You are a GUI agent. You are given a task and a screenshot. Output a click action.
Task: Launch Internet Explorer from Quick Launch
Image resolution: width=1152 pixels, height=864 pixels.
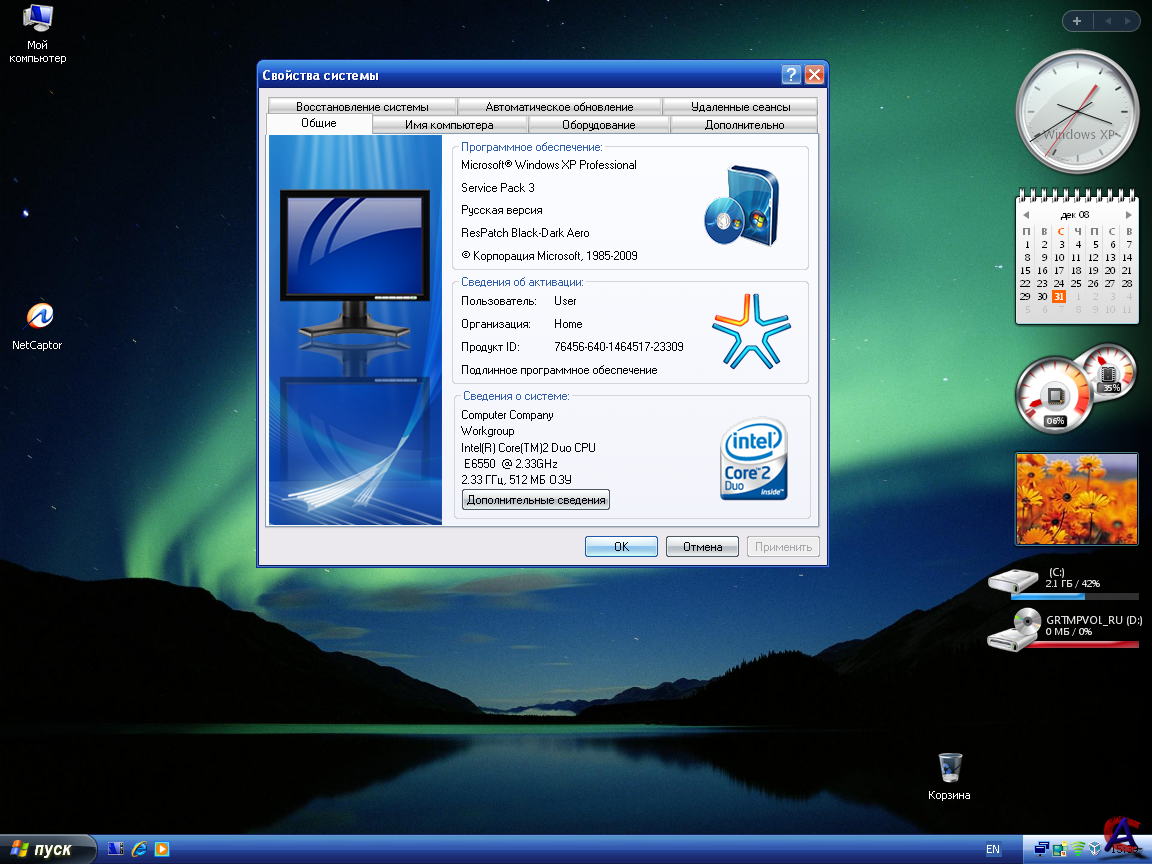pos(139,849)
